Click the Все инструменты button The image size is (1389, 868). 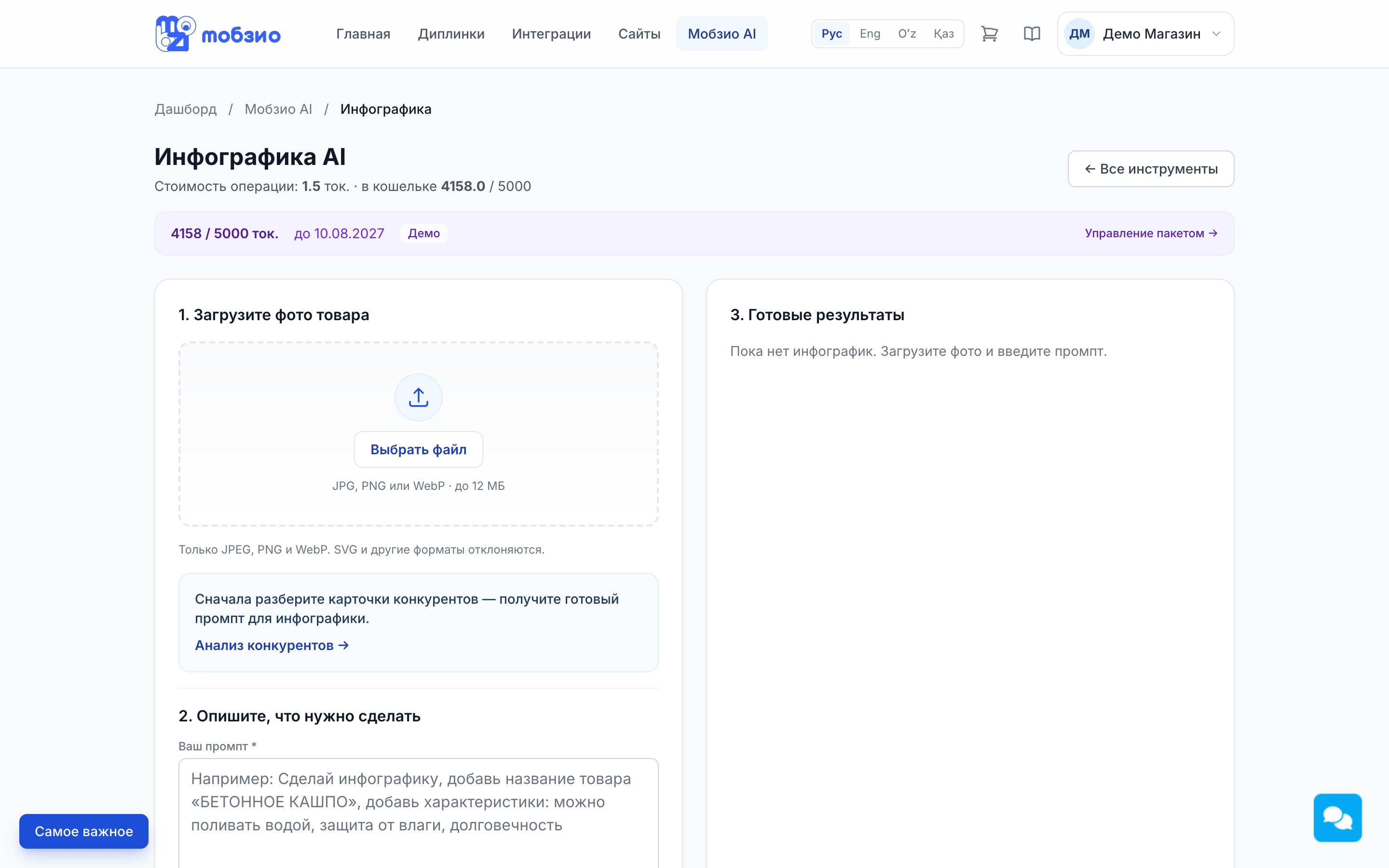pos(1151,169)
